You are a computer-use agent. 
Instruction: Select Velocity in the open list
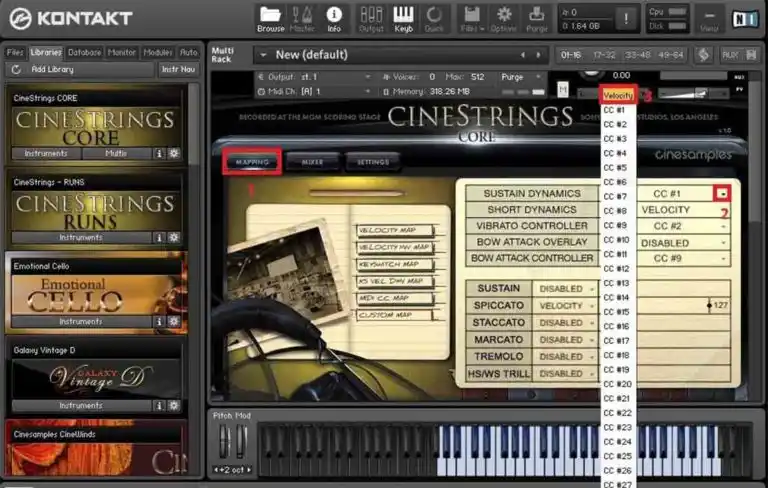point(618,95)
